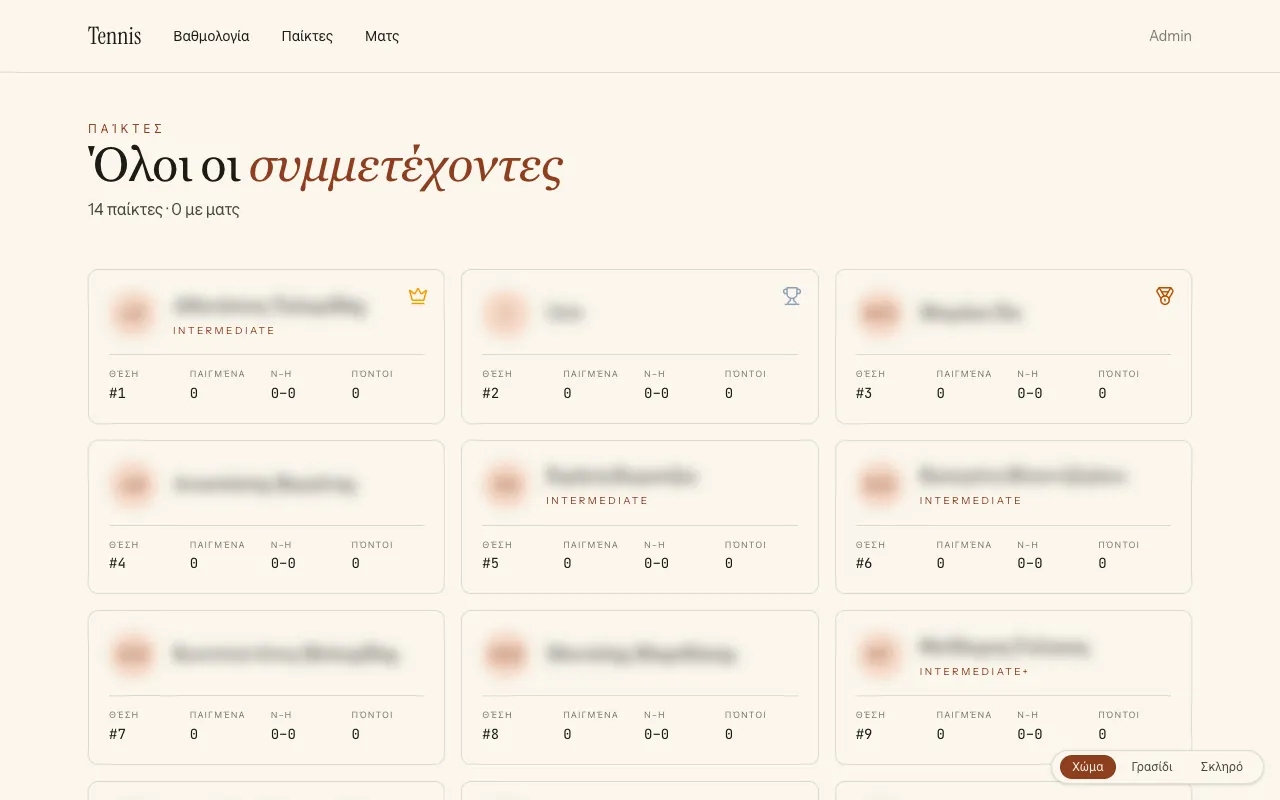Open the Βαθμολογία navigation item
The image size is (1280, 800).
point(211,36)
